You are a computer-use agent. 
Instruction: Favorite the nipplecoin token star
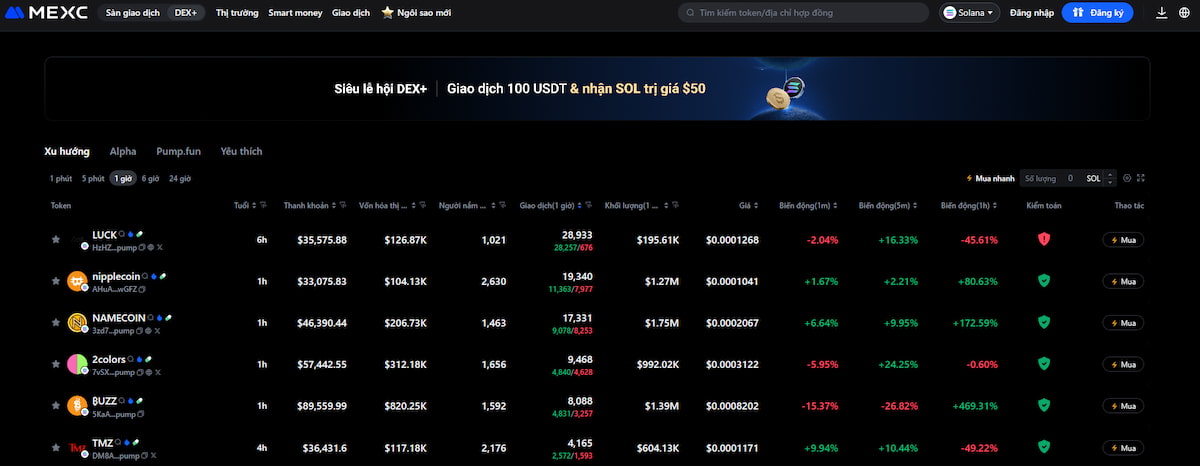tap(56, 282)
